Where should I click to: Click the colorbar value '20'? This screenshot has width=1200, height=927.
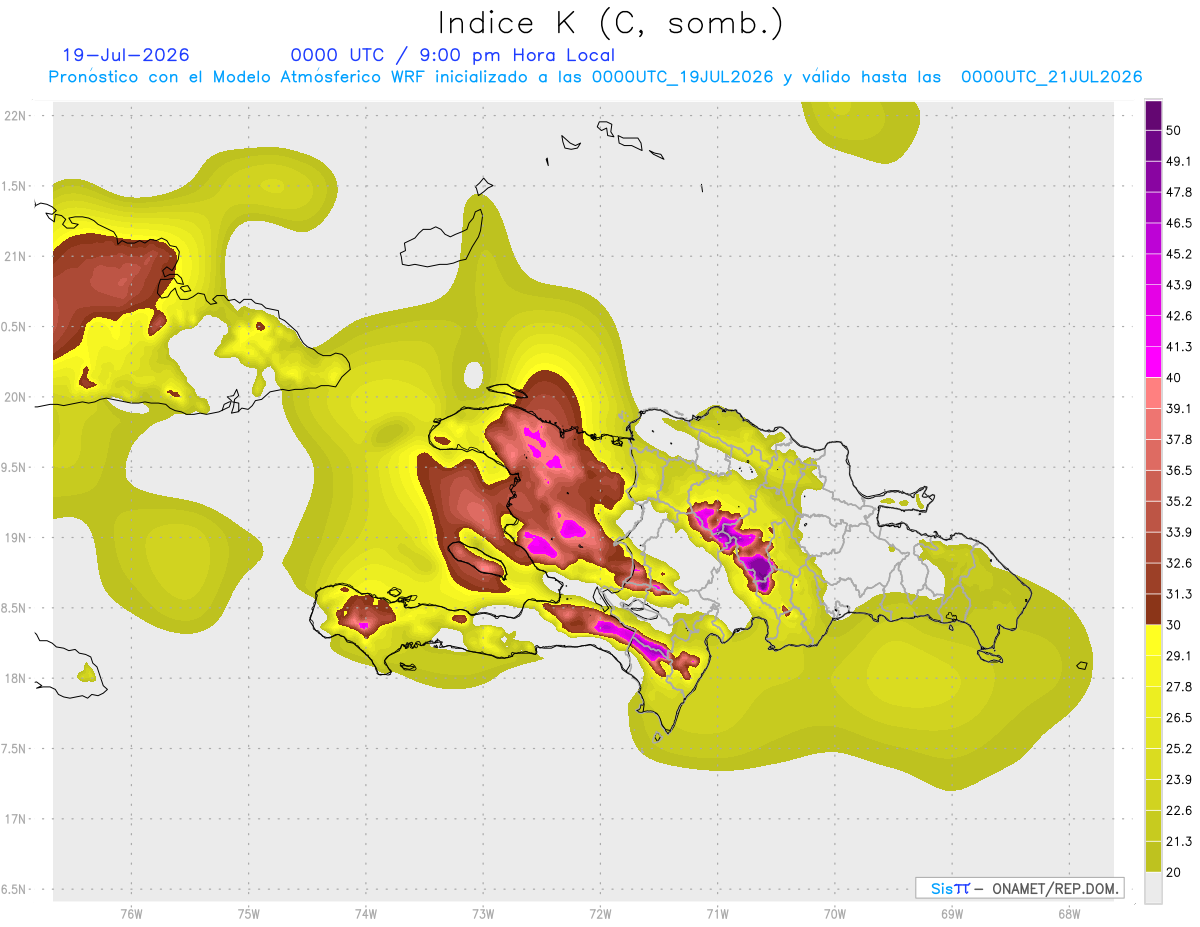coord(1174,872)
